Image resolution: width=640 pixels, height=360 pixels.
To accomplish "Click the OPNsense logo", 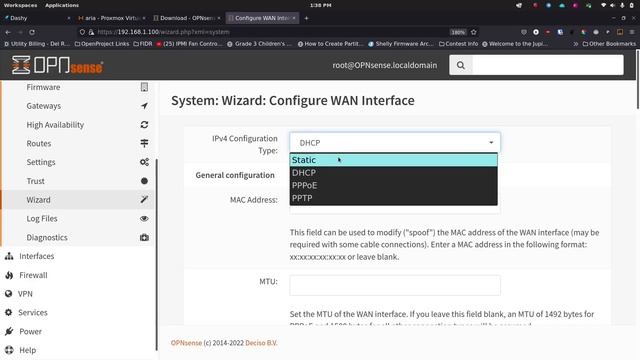I will pyautogui.click(x=57, y=65).
